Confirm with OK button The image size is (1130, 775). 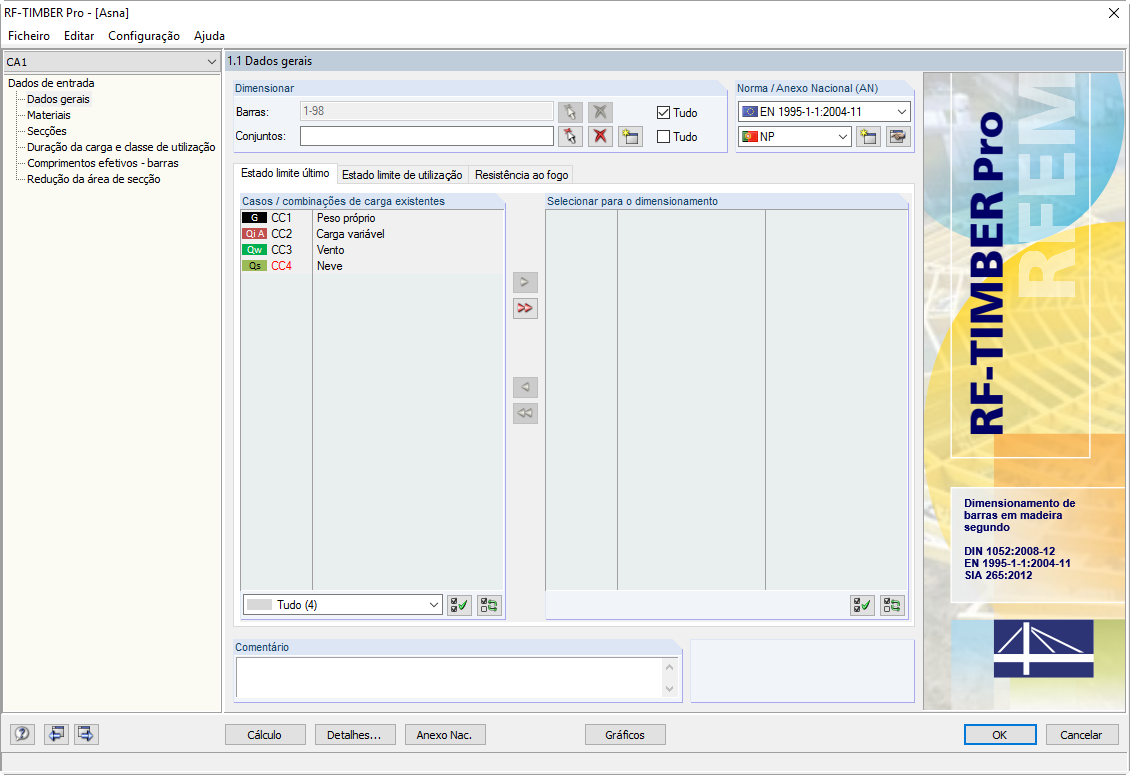click(x=1000, y=735)
